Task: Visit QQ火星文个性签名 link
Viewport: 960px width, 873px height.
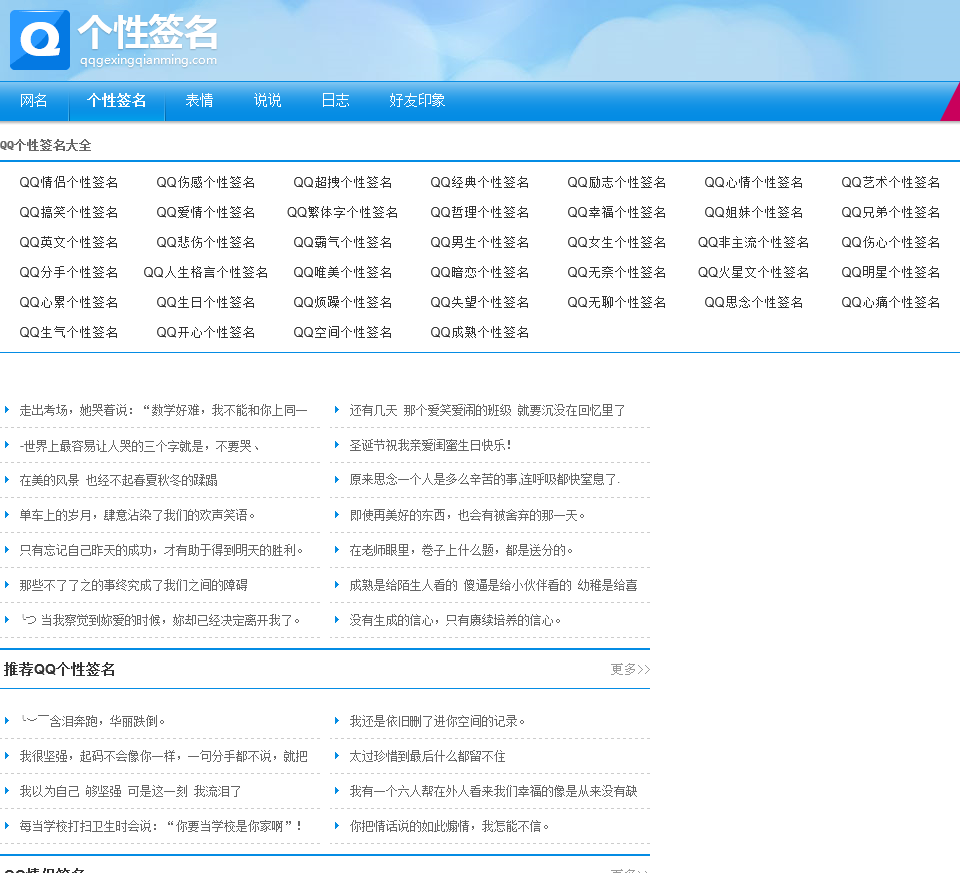Action: pos(754,272)
